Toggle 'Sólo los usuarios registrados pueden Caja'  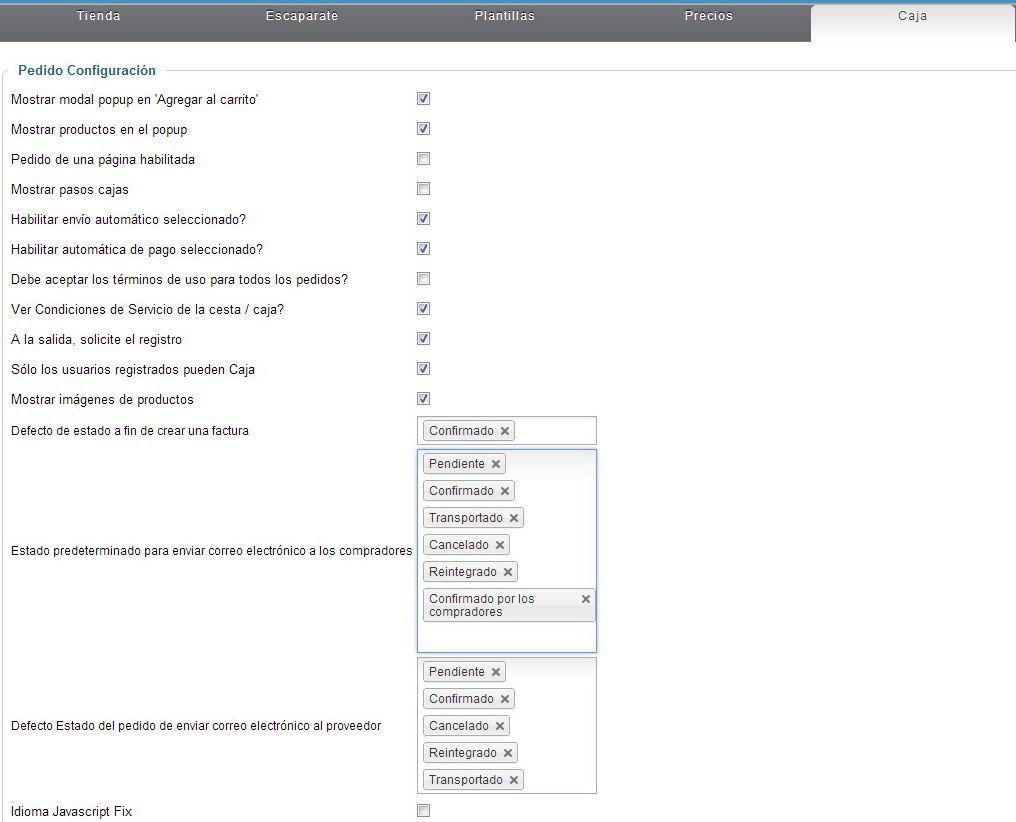pyautogui.click(x=423, y=369)
